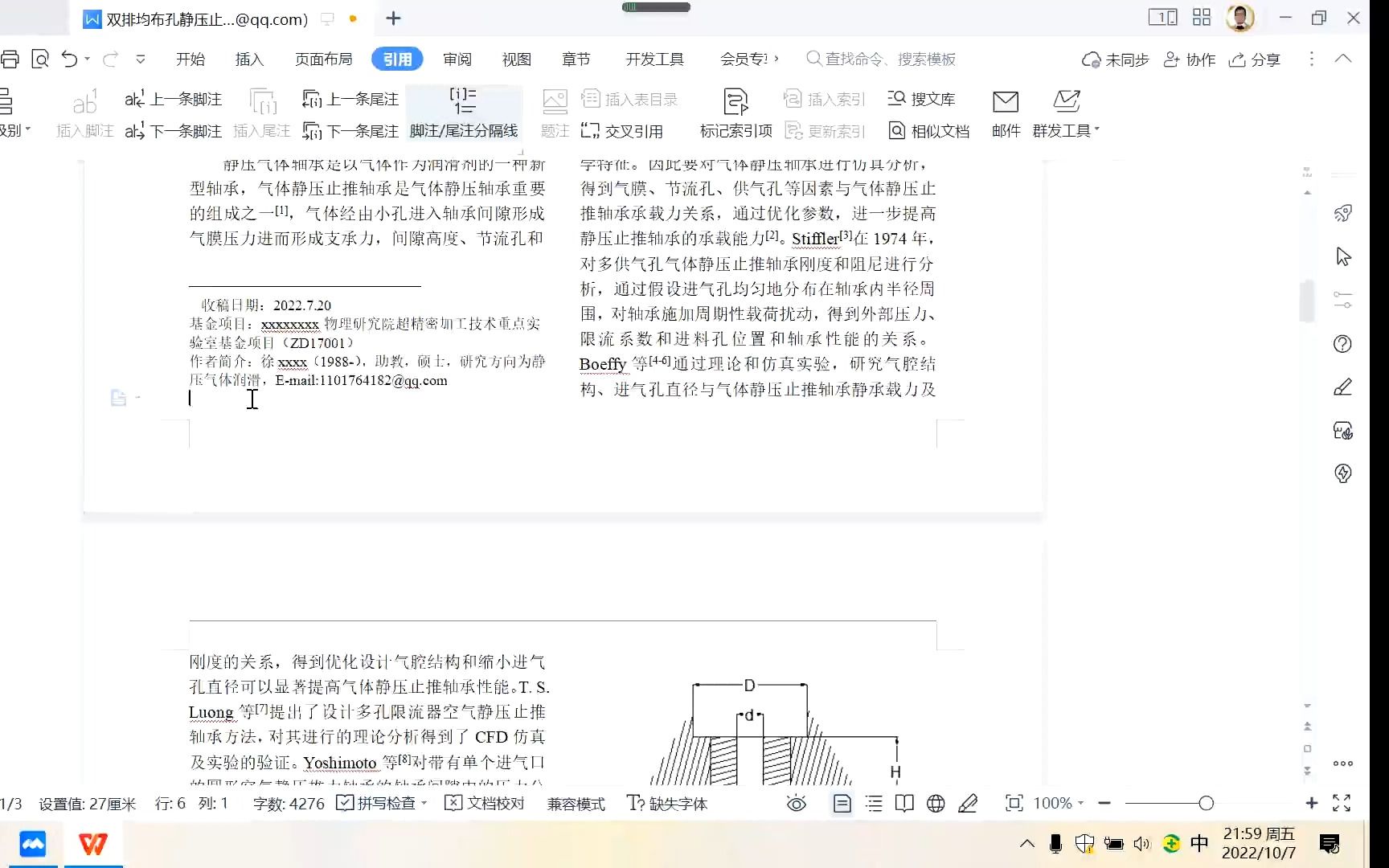This screenshot has height=868, width=1389.
Task: Click sidebar more options ellipsis
Action: pyautogui.click(x=1342, y=764)
